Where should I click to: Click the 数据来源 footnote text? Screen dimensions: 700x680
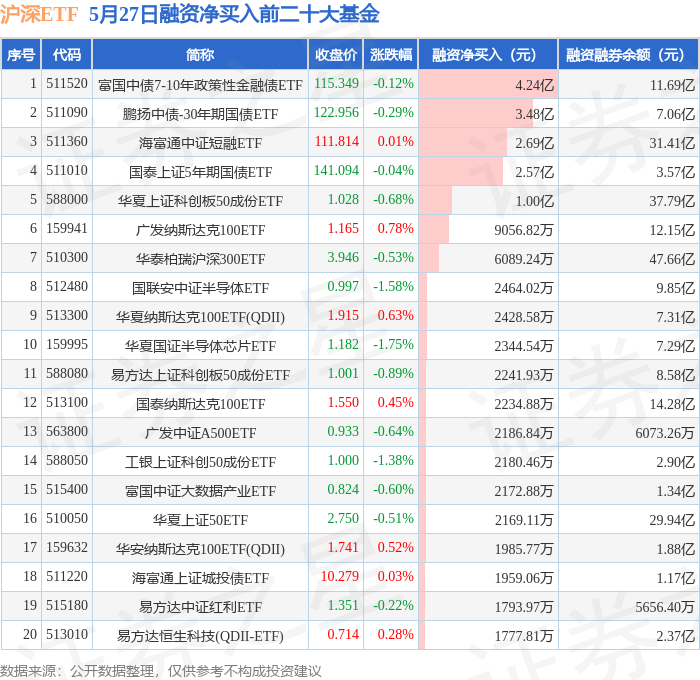(x=161, y=671)
